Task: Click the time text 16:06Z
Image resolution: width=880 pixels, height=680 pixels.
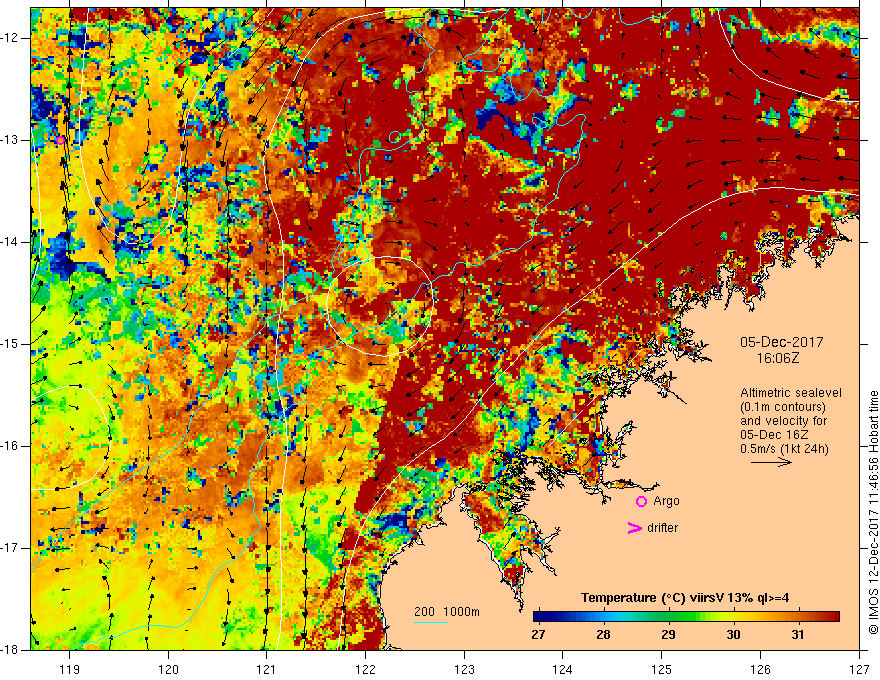Action: [x=778, y=358]
